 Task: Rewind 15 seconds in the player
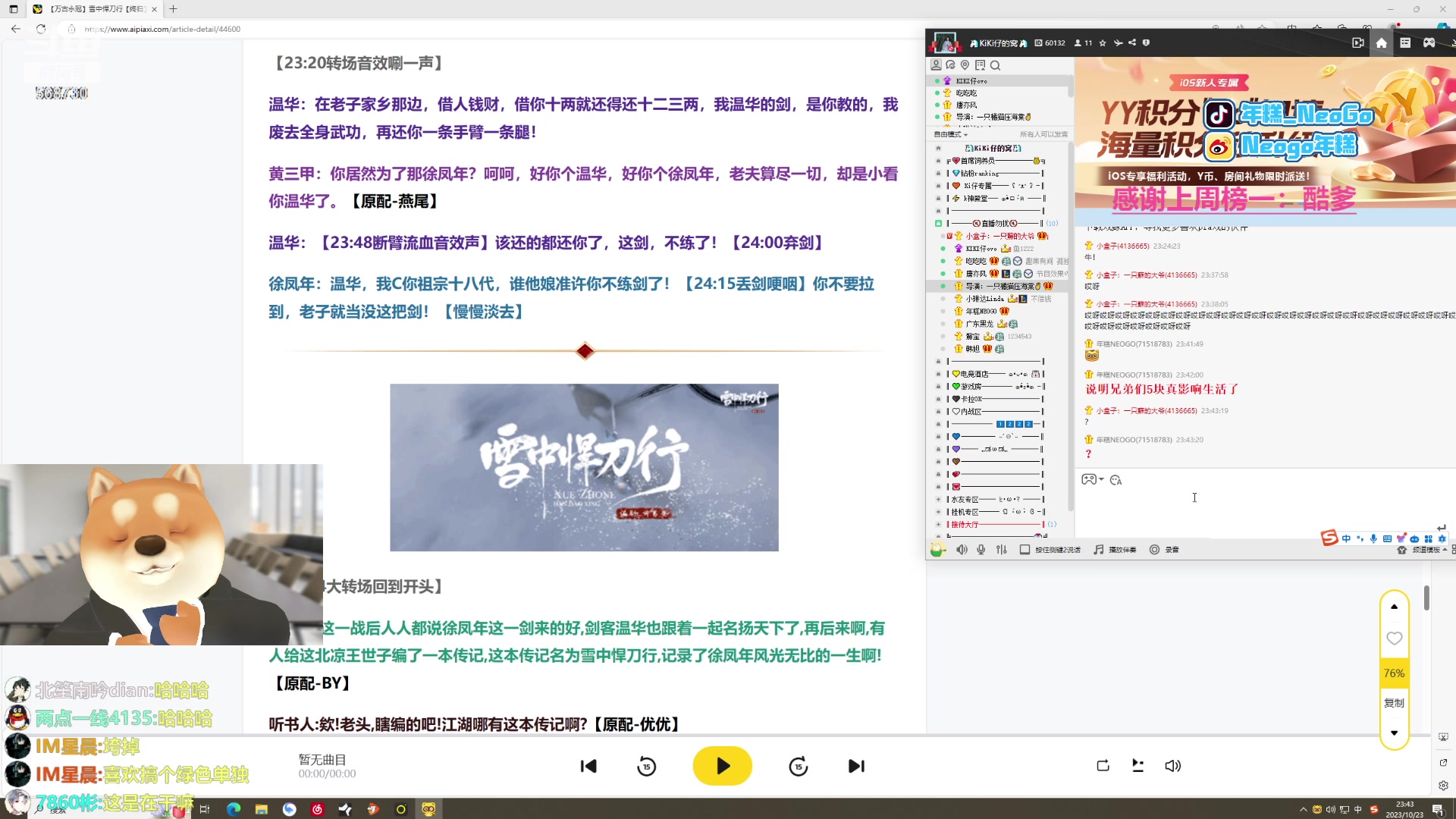click(x=646, y=766)
